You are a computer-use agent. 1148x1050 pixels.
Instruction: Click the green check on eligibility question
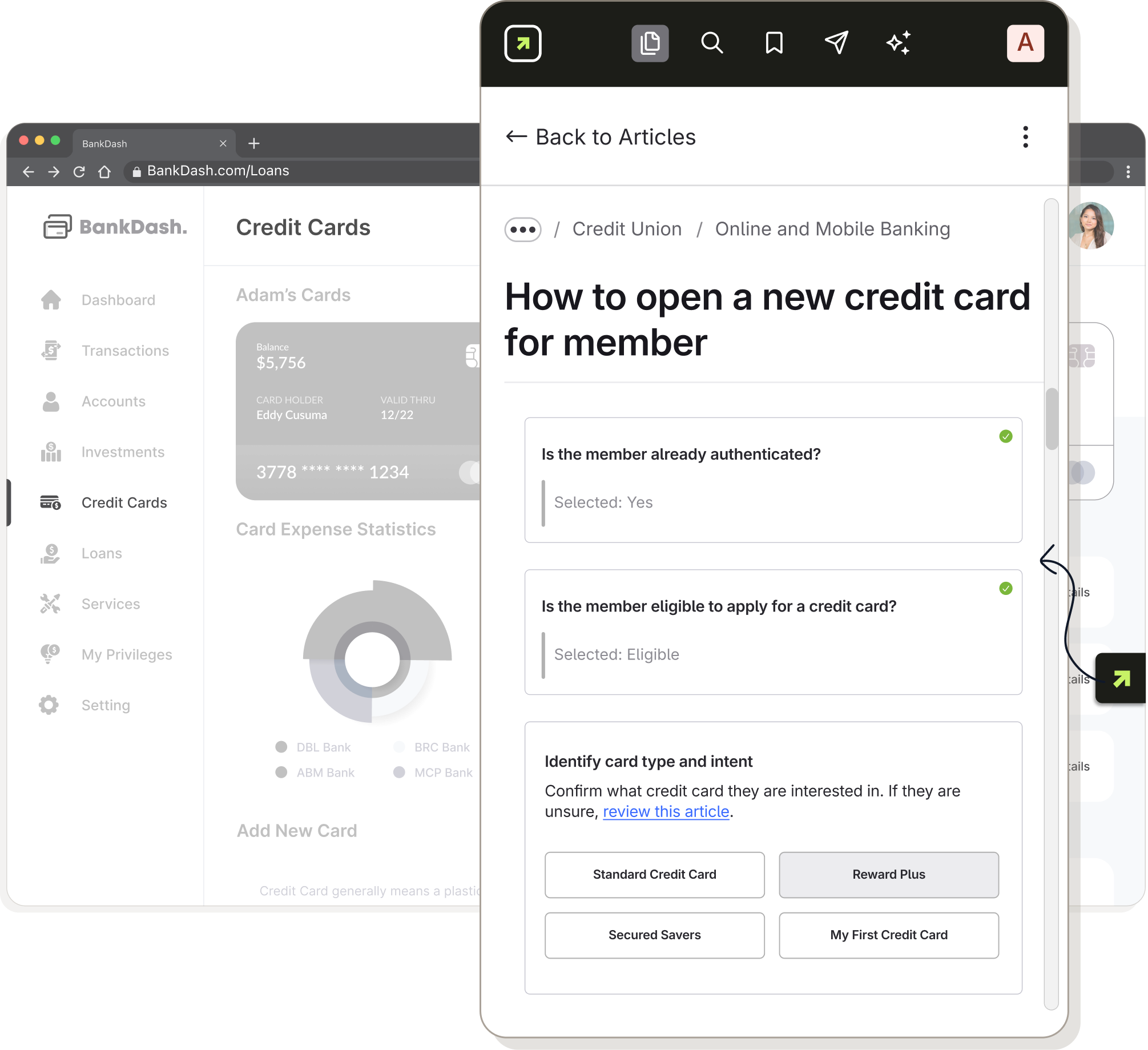pyautogui.click(x=1005, y=589)
